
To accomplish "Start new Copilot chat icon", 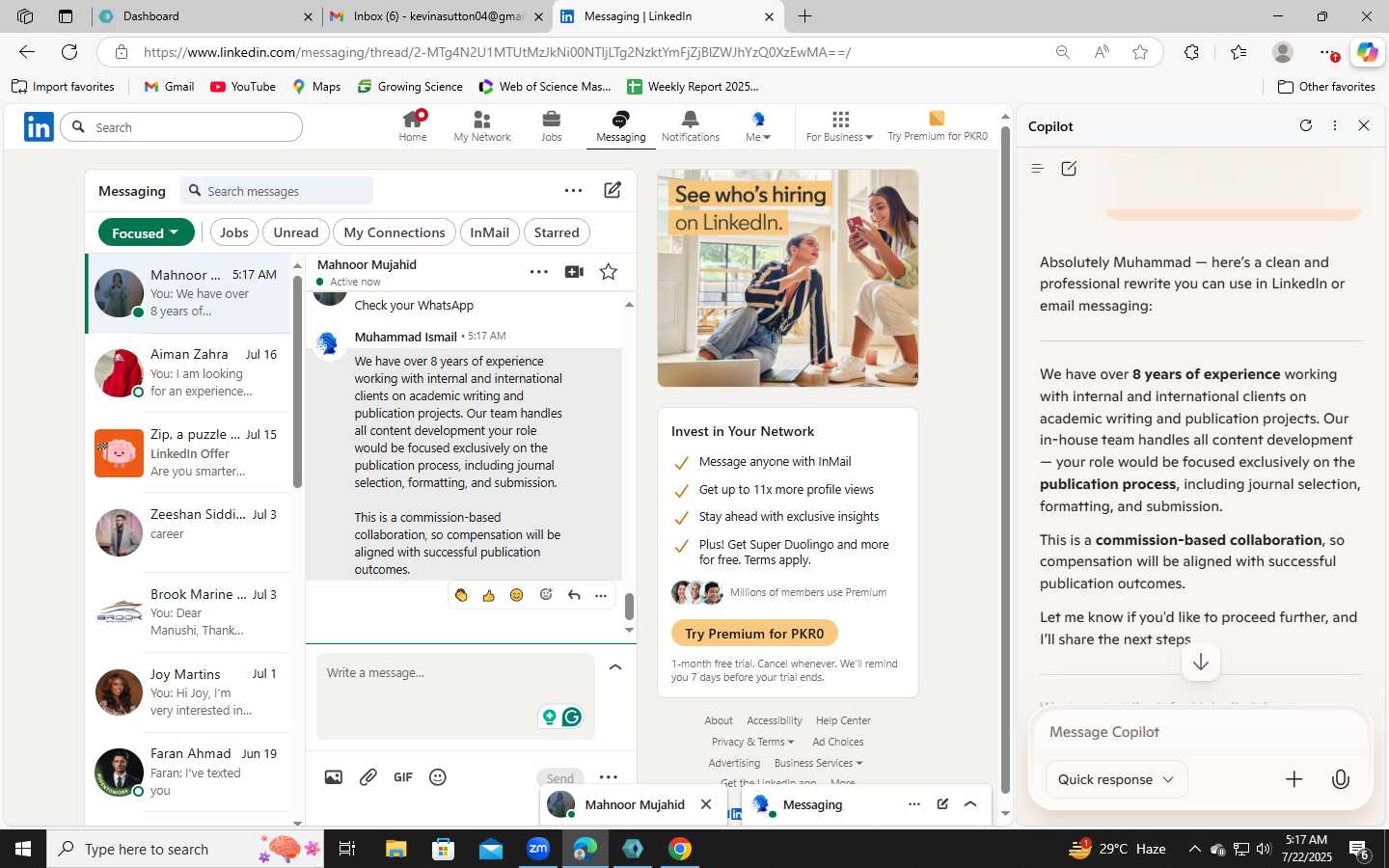I will 1069,169.
